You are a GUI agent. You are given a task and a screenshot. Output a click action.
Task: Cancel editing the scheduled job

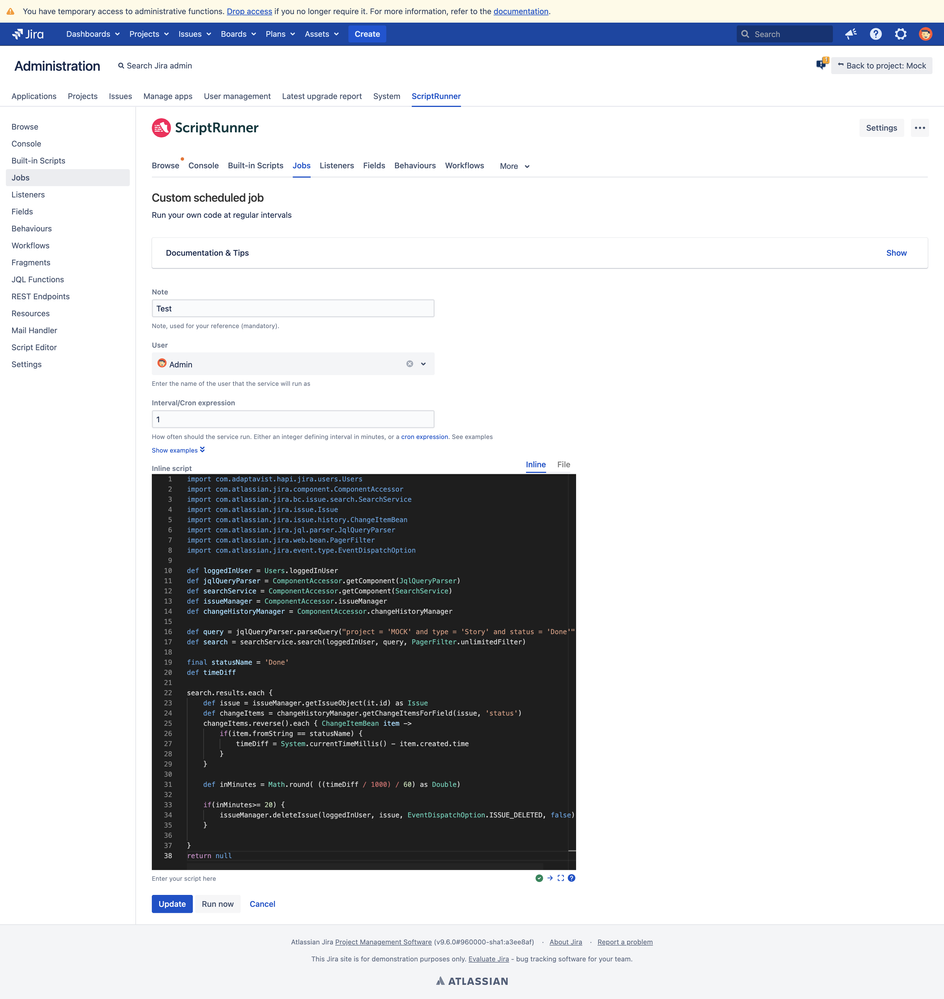pos(262,904)
